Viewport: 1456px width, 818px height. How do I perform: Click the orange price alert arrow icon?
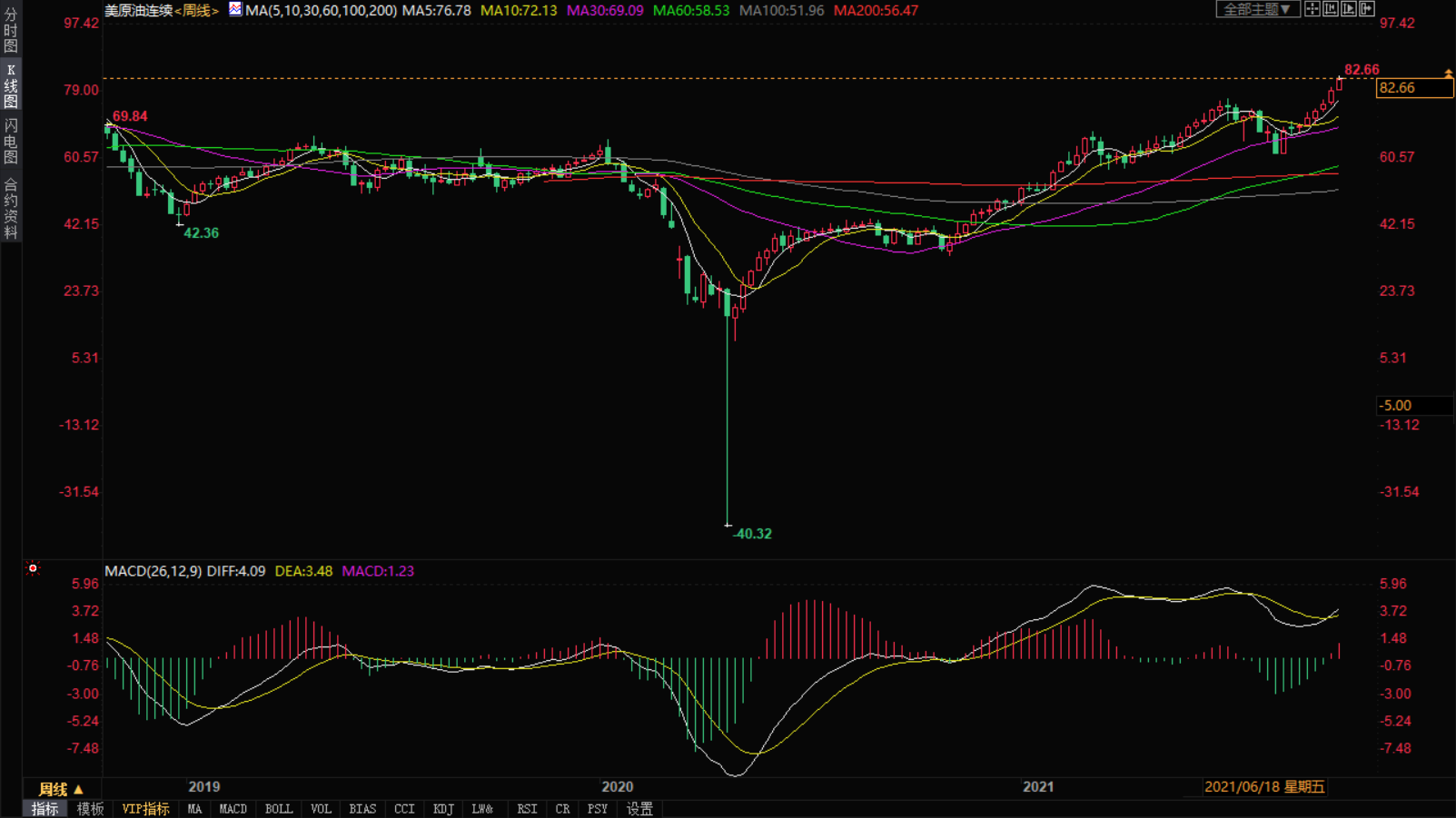click(x=1448, y=74)
